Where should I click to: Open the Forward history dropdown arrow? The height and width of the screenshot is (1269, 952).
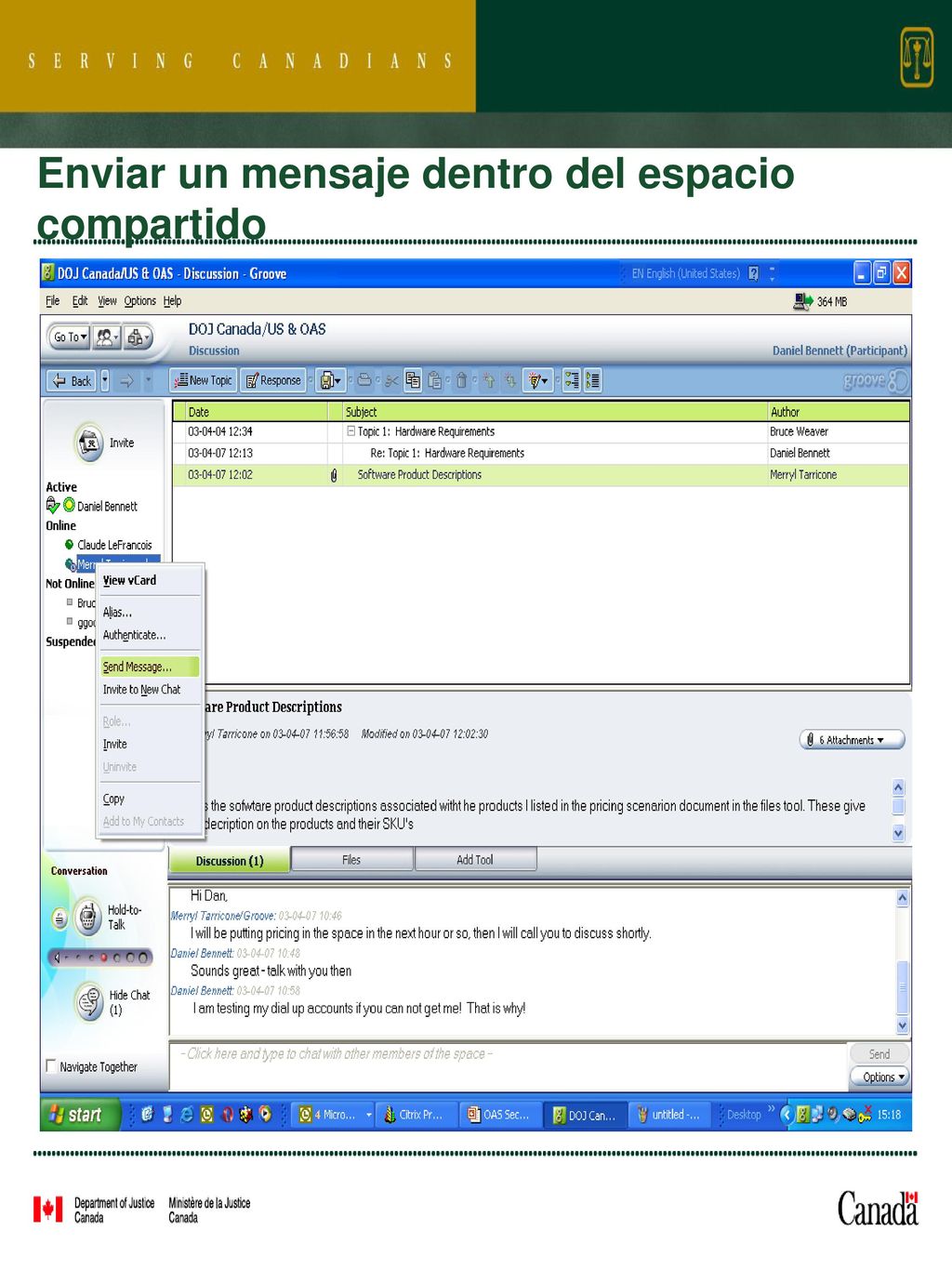148,380
